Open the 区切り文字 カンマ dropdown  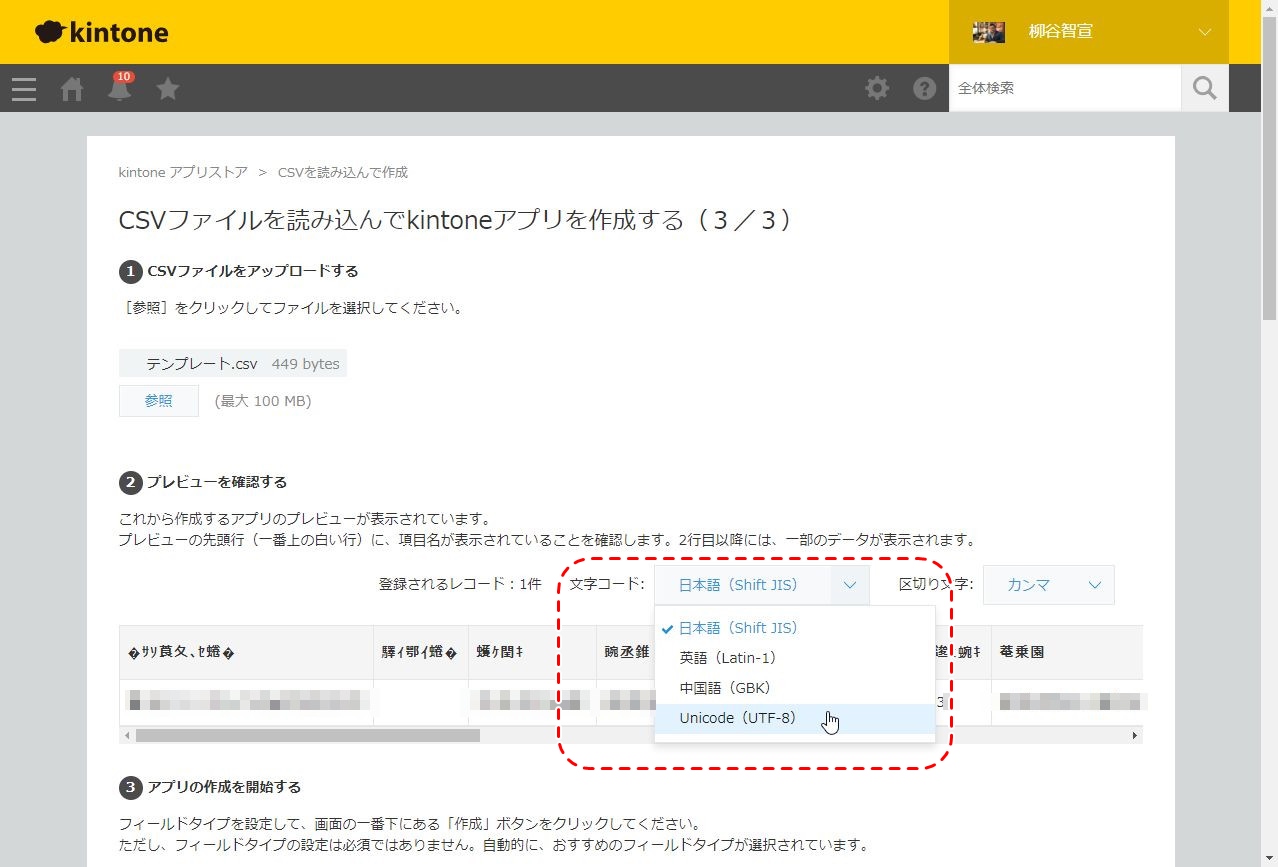point(1048,585)
